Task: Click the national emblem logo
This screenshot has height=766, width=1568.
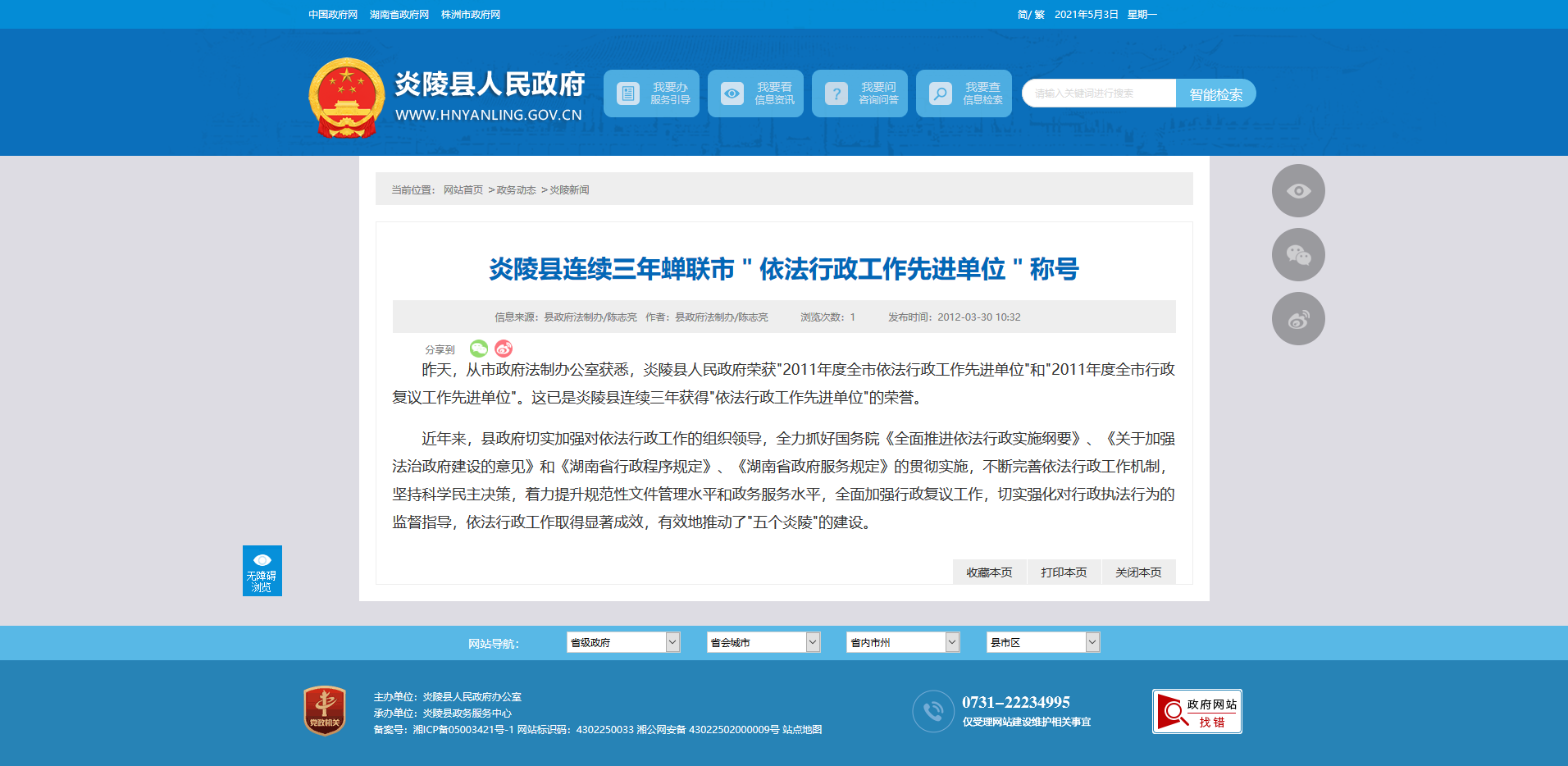Action: click(x=346, y=98)
